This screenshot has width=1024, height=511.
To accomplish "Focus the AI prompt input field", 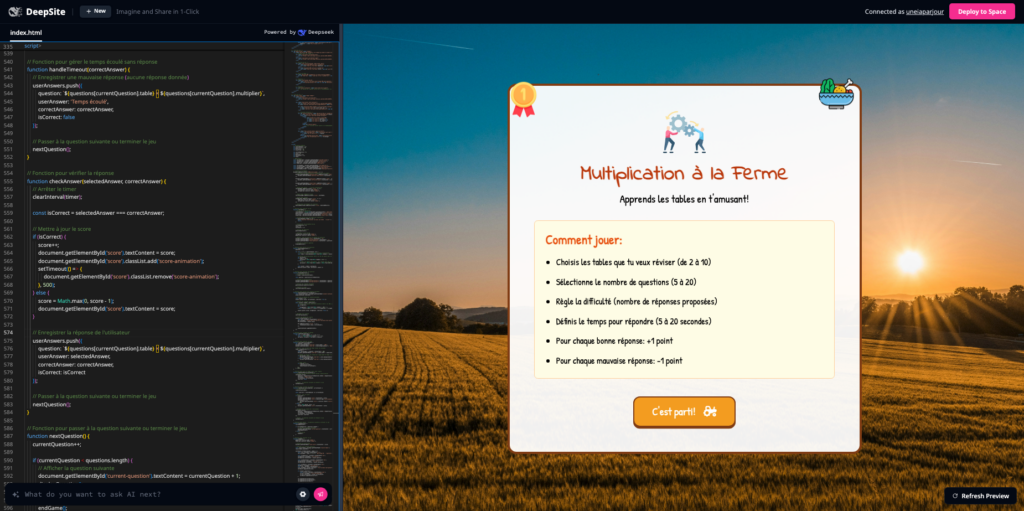I will tap(150, 494).
